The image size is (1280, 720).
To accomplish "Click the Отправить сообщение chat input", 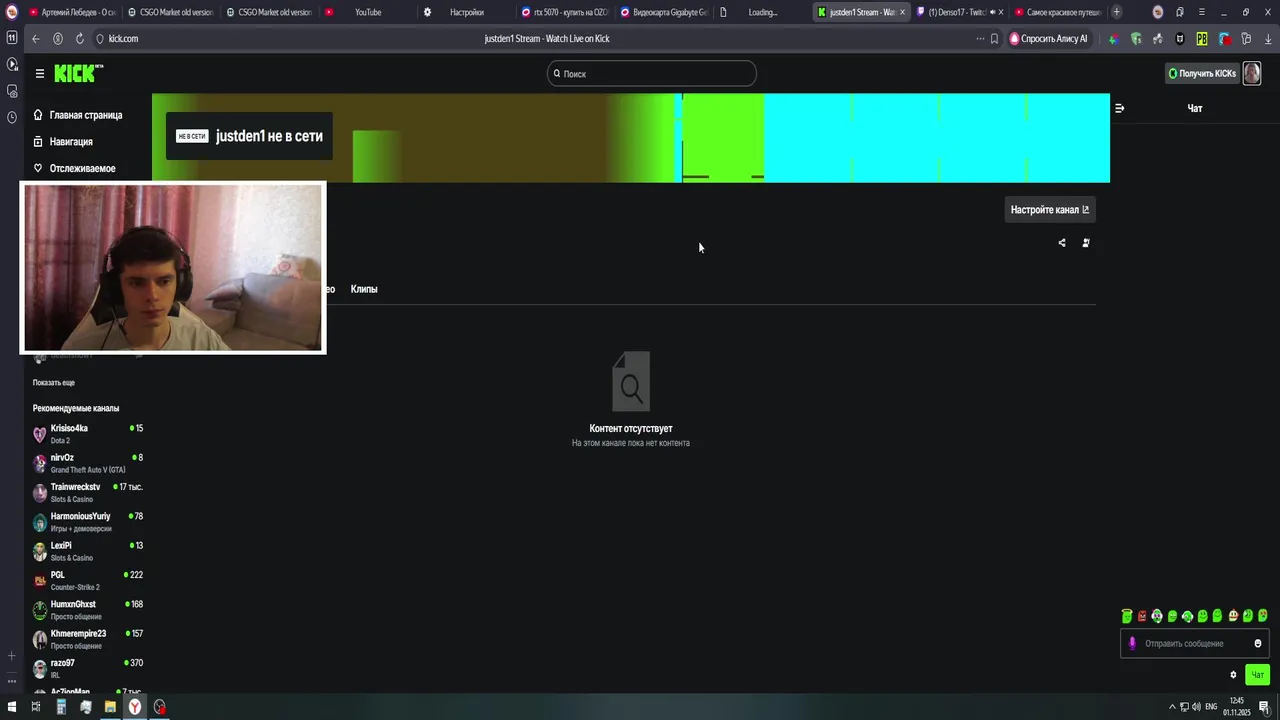I will click(x=1194, y=644).
